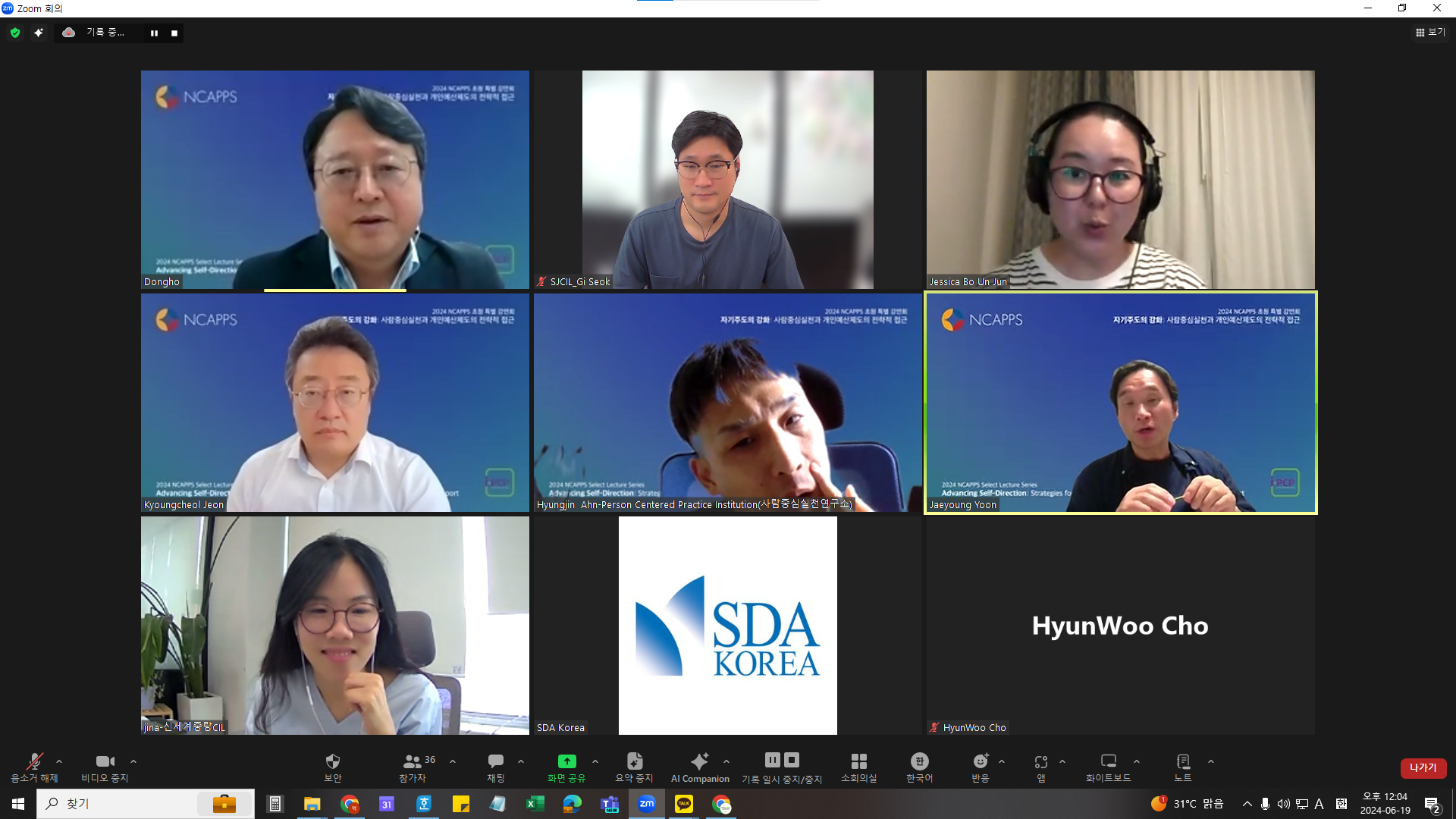
Task: Open the Notes icon
Action: coord(1183,761)
